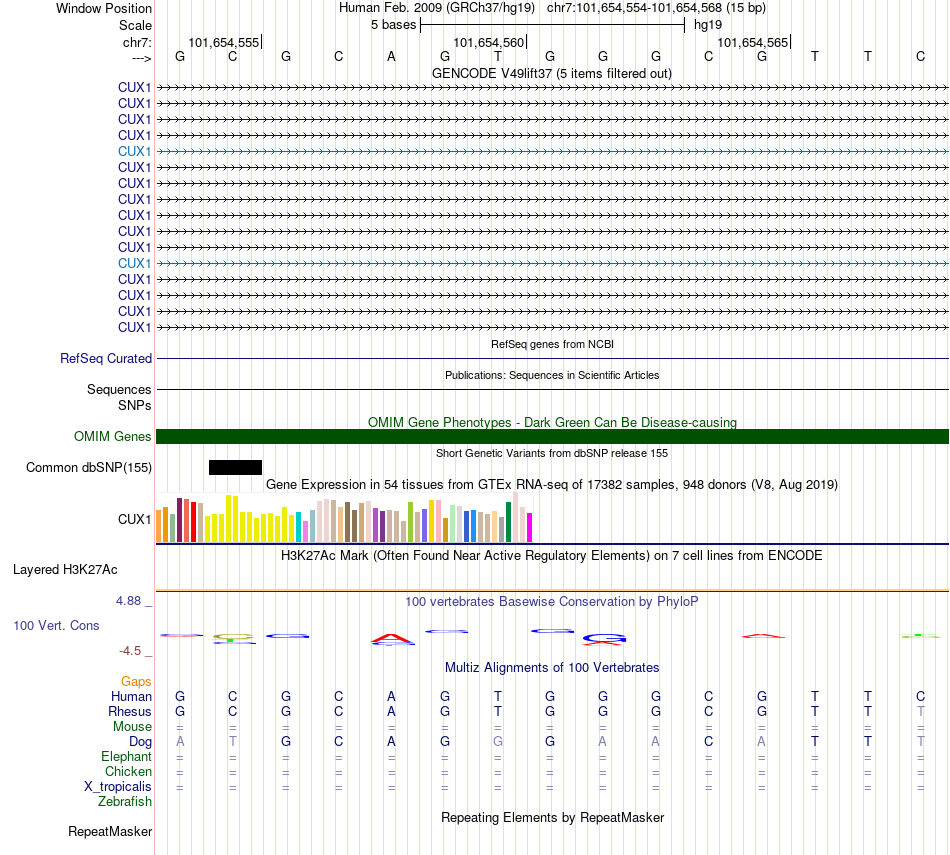Screen dimensions: 950x855
Task: Select the Elephant alignment row label
Action: coord(126,756)
